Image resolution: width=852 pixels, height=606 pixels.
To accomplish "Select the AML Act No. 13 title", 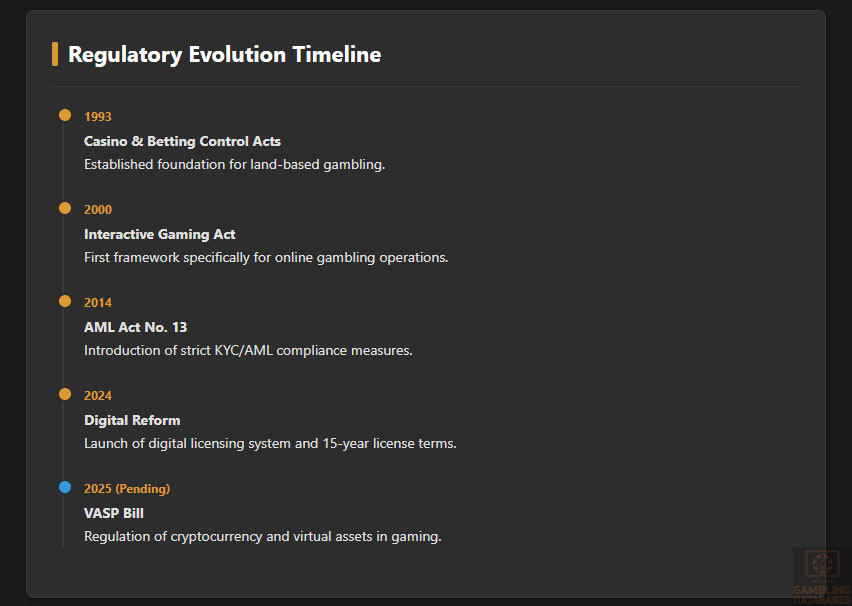I will pos(135,327).
